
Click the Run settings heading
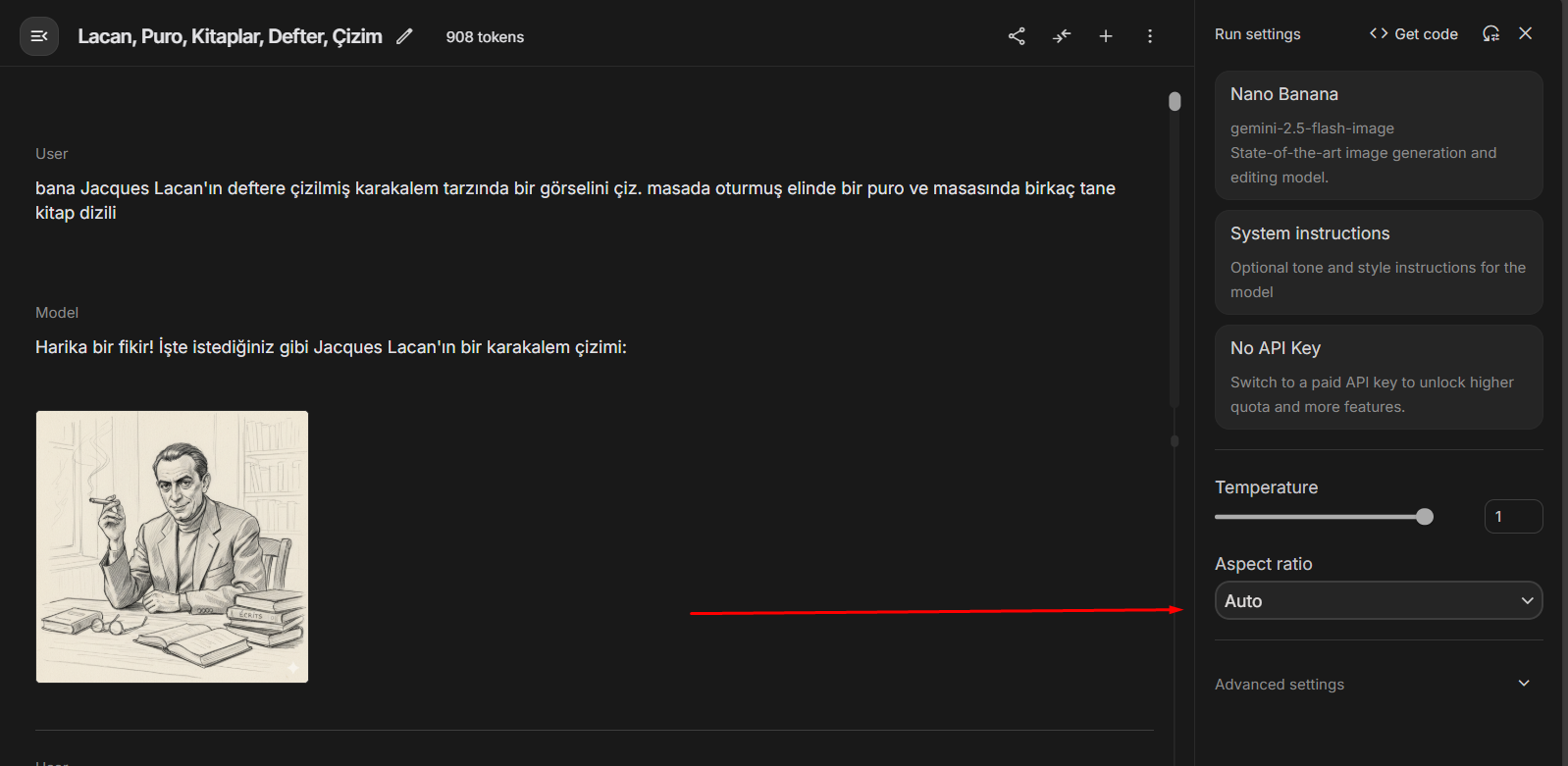[1257, 34]
